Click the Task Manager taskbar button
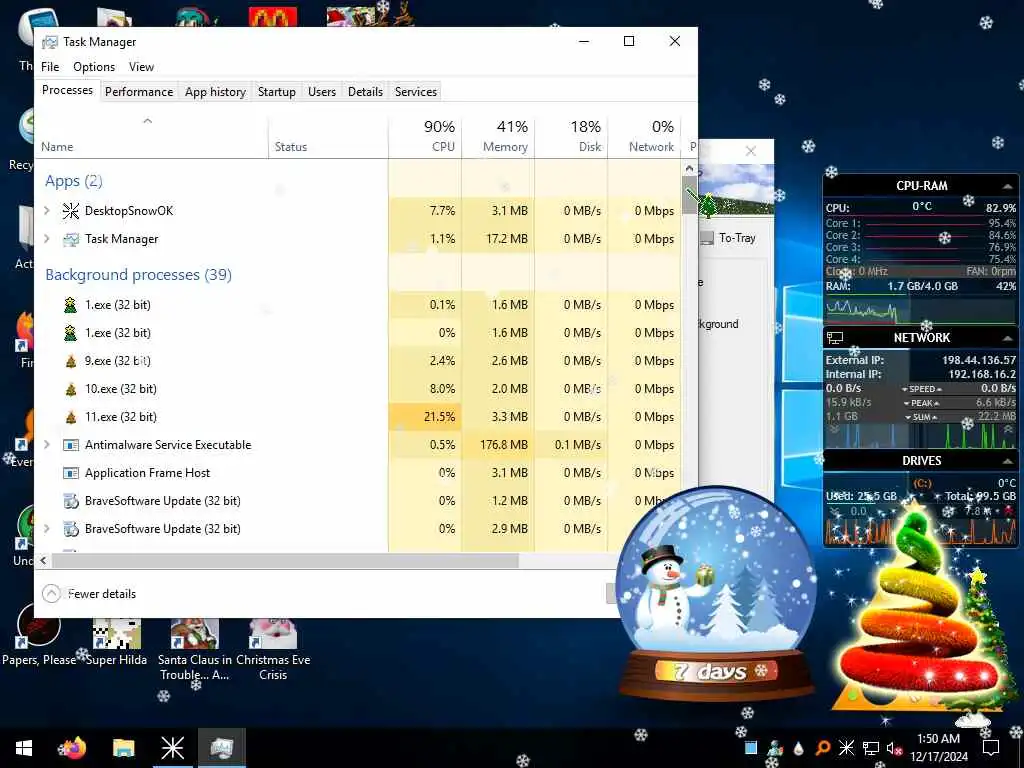The width and height of the screenshot is (1024, 768). pyautogui.click(x=222, y=748)
